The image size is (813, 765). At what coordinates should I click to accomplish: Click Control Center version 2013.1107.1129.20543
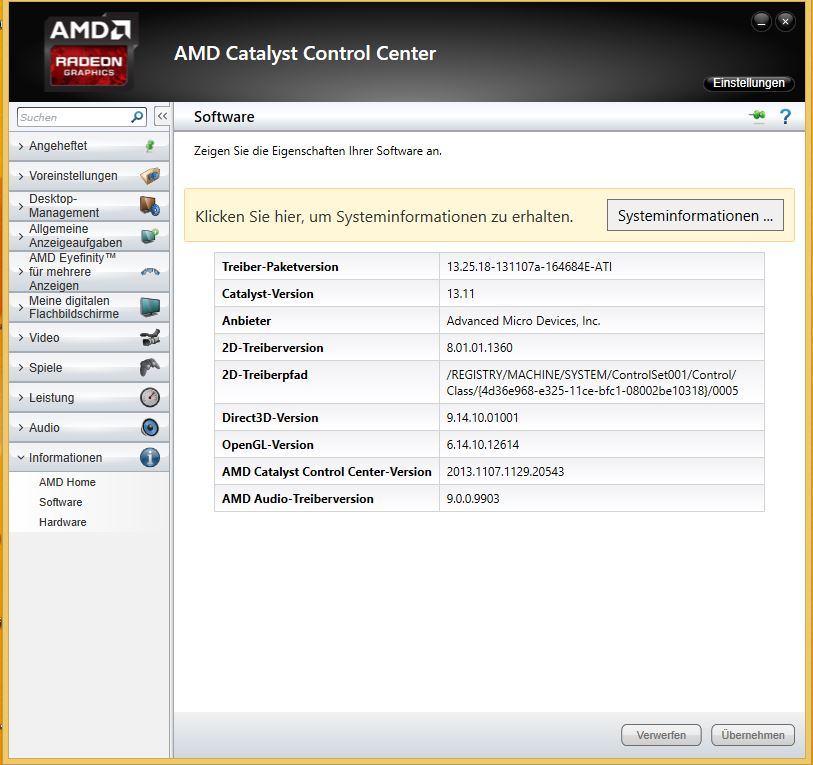pos(505,471)
